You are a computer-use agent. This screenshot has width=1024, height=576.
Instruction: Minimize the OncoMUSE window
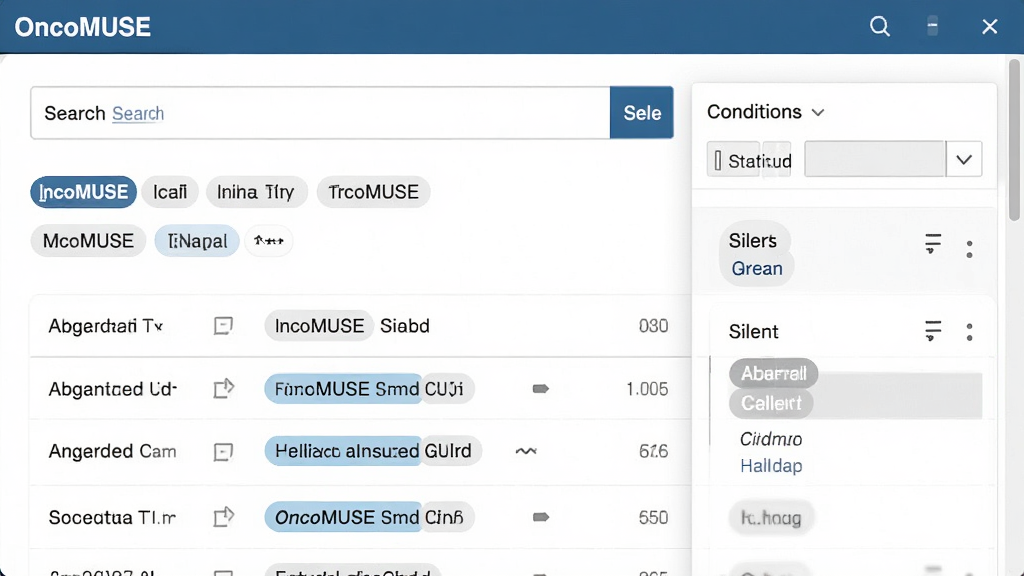pyautogui.click(x=933, y=26)
